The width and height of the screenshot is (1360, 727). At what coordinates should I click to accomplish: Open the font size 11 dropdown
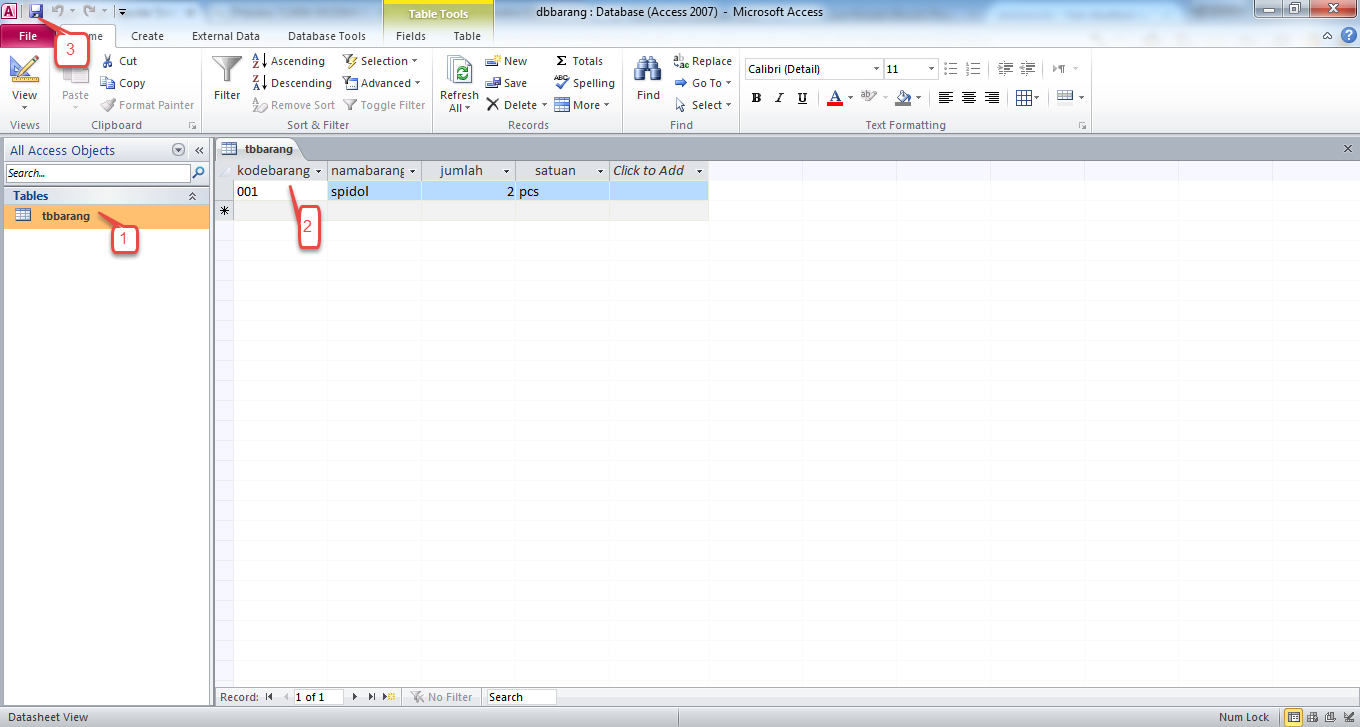pyautogui.click(x=932, y=69)
